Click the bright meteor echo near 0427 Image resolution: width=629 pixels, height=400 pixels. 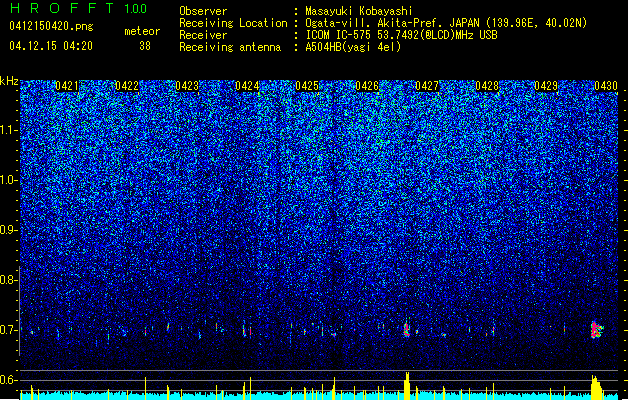tap(407, 329)
